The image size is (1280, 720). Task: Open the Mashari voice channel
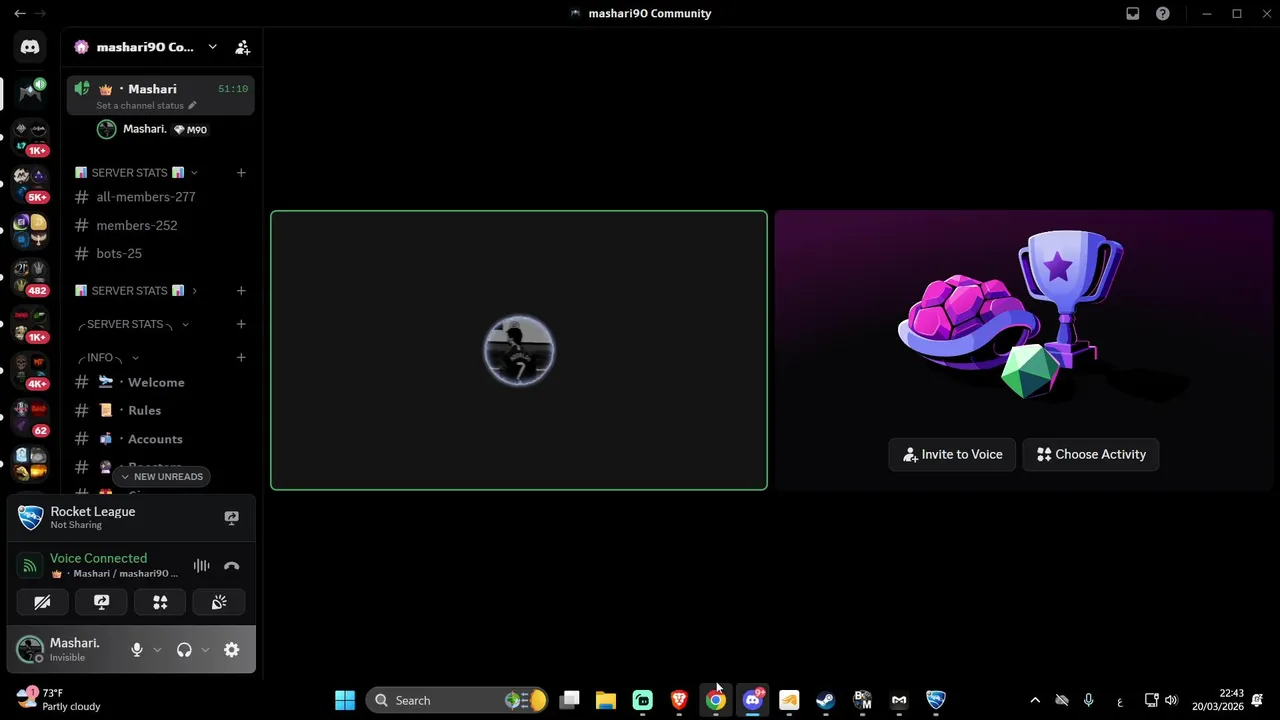[x=161, y=95]
